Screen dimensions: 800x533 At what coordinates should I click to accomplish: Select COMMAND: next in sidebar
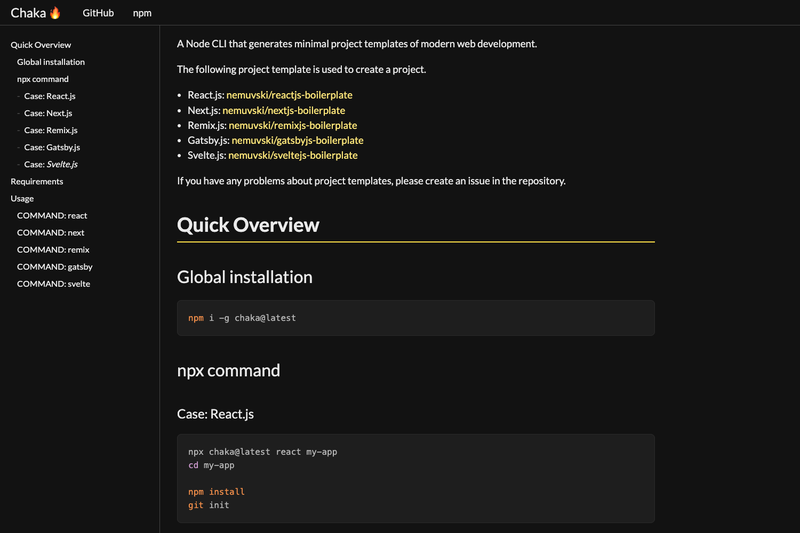coord(51,233)
